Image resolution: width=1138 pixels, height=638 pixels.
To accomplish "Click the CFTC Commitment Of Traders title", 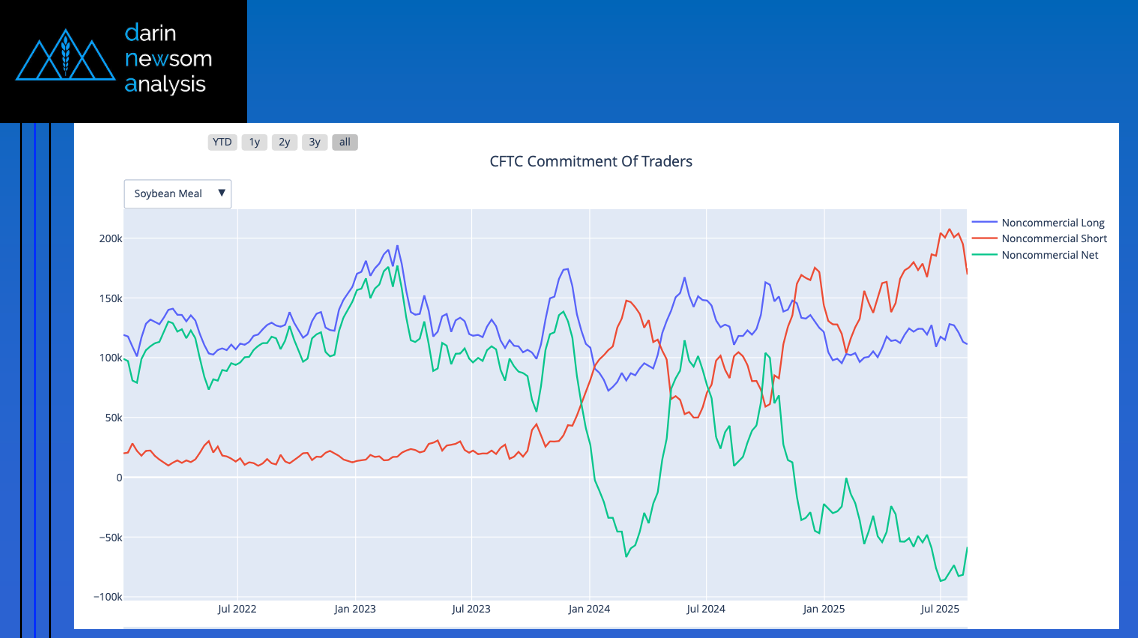I will (590, 161).
